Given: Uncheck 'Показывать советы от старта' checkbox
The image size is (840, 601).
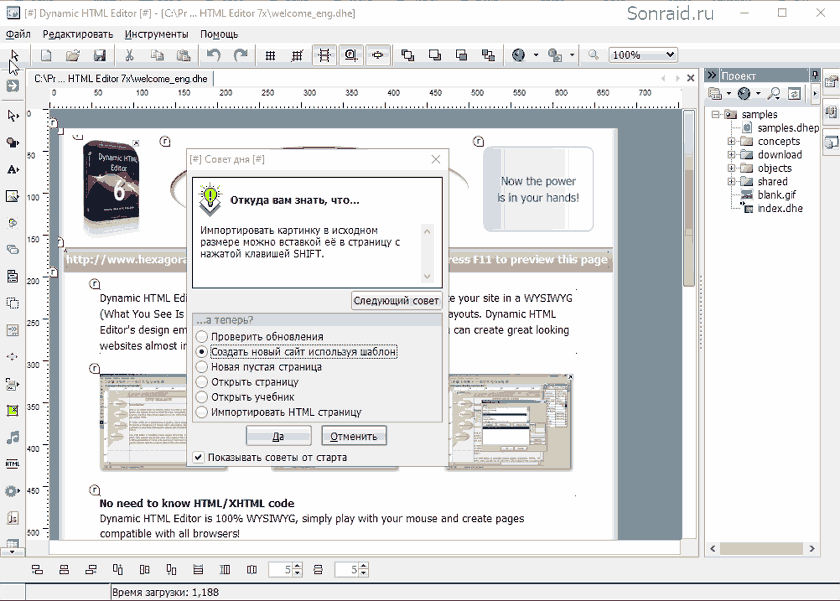Looking at the screenshot, I should tap(199, 457).
